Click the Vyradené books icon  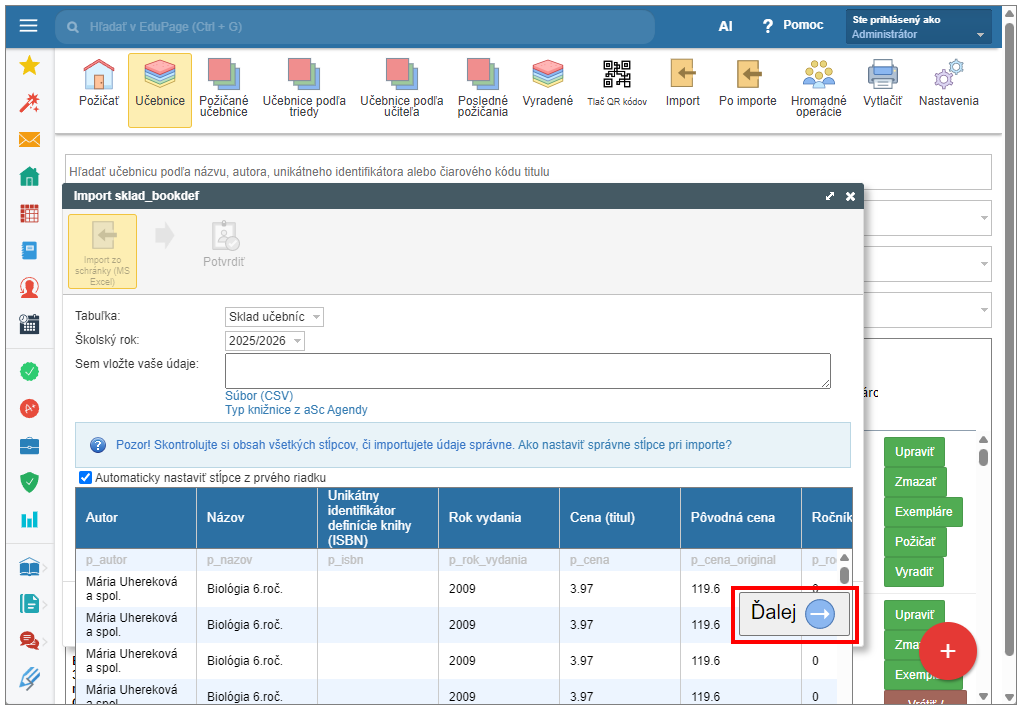[x=548, y=76]
